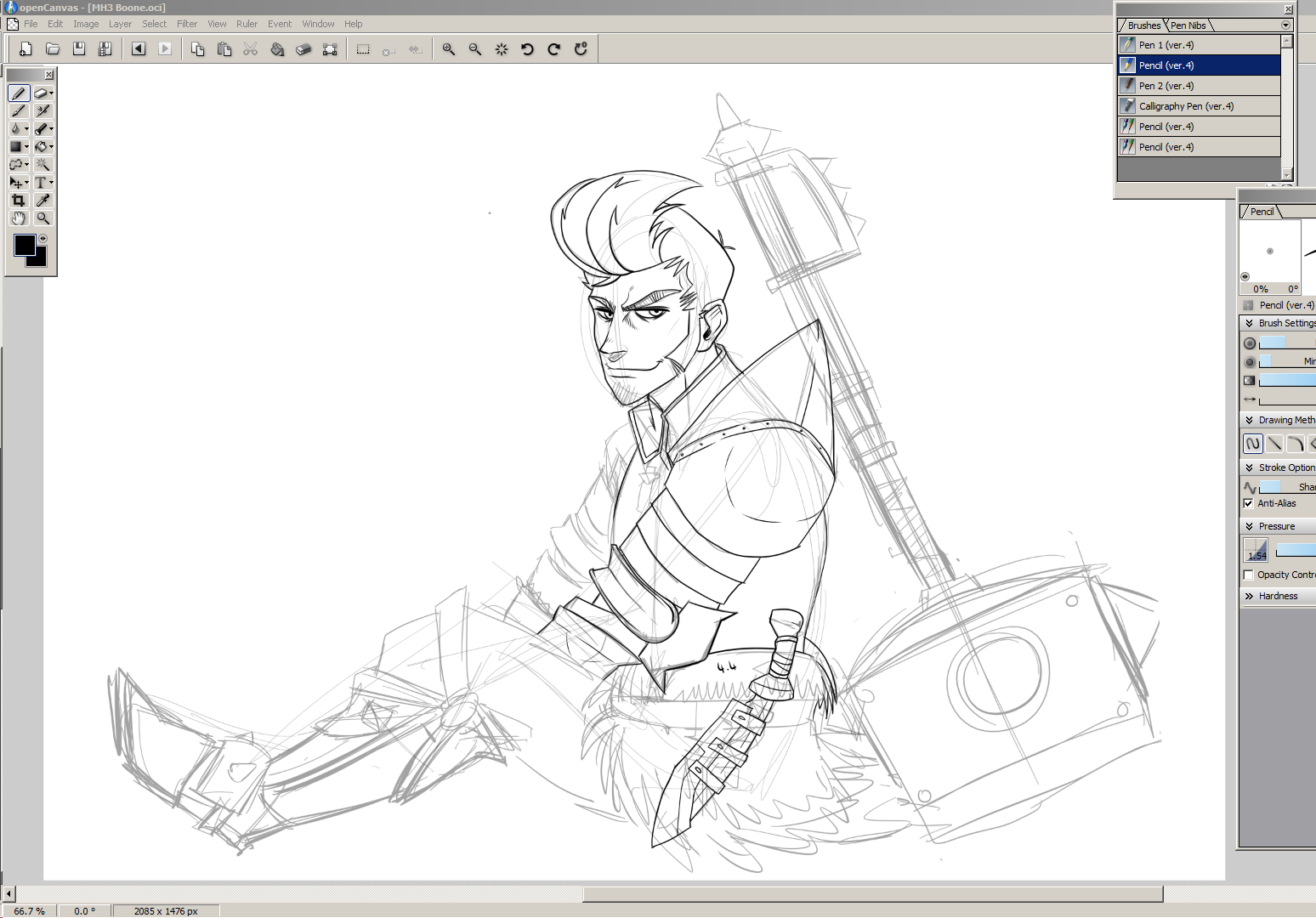The width and height of the screenshot is (1316, 918).
Task: Select the curve drawing method
Action: 1296,444
